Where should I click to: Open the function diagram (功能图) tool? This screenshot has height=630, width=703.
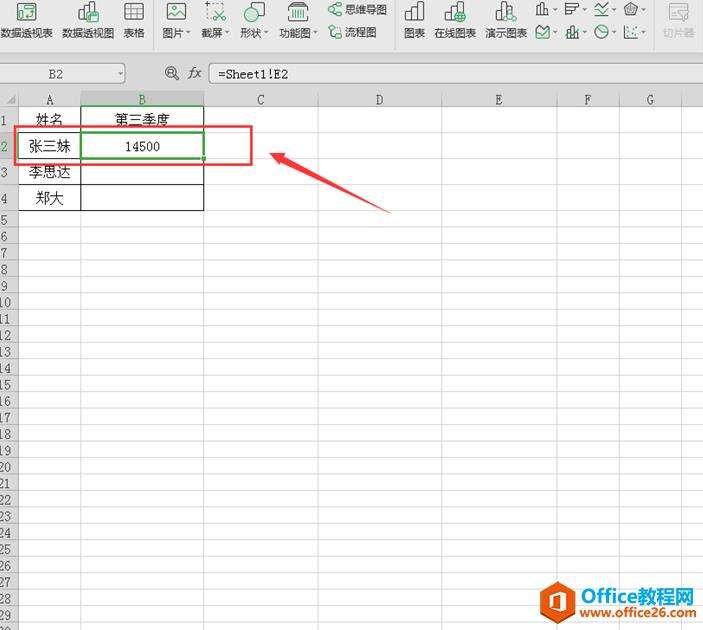click(x=298, y=20)
